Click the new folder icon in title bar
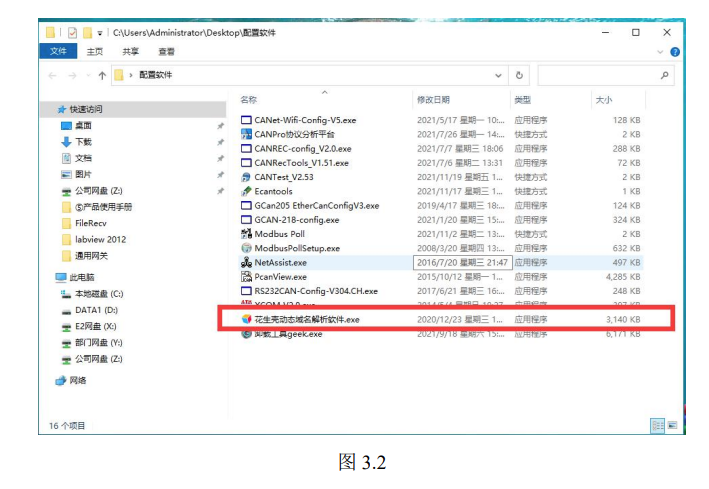 [x=87, y=33]
